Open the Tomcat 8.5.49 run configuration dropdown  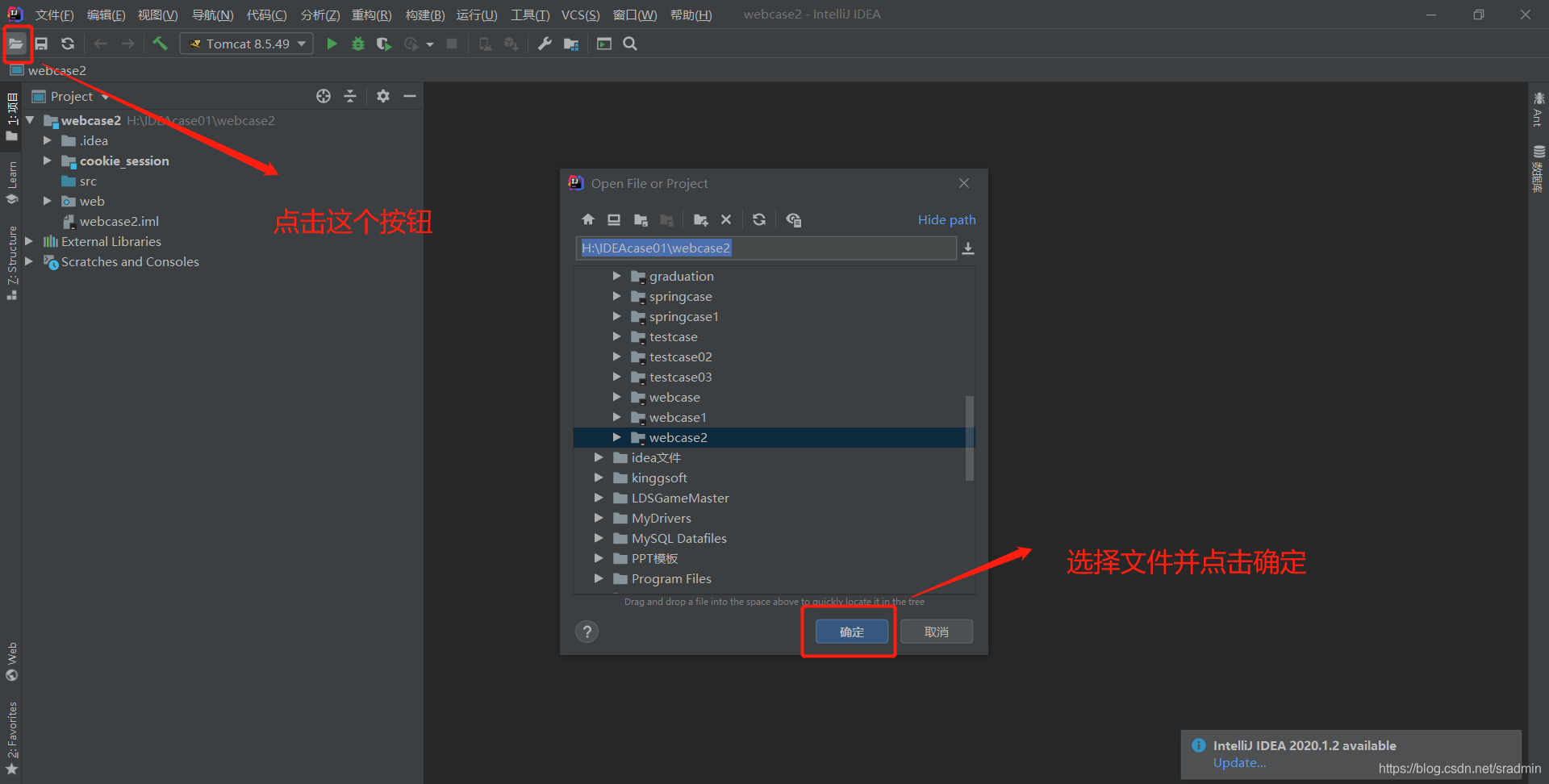(246, 44)
